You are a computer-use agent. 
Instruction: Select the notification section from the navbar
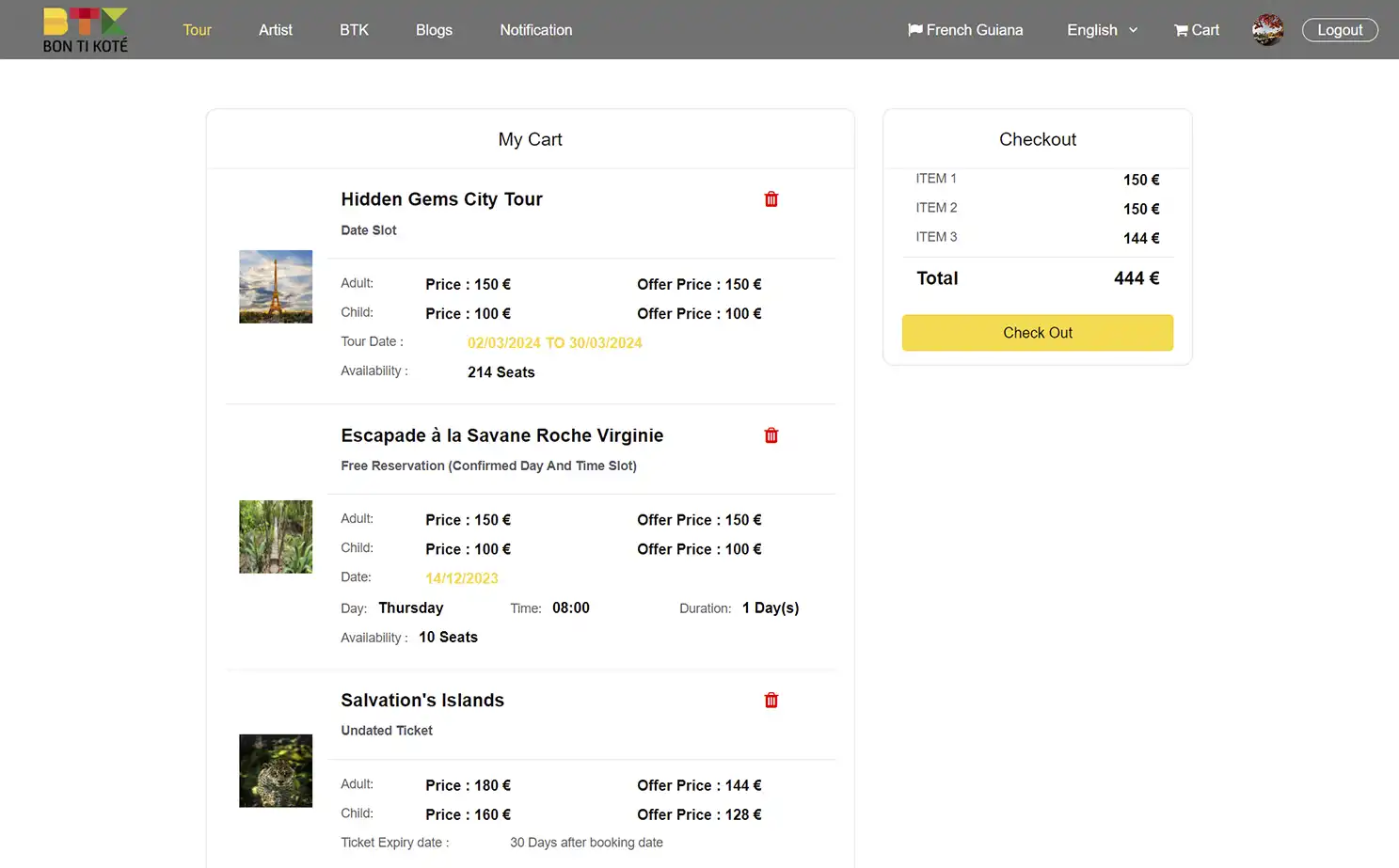535,29
